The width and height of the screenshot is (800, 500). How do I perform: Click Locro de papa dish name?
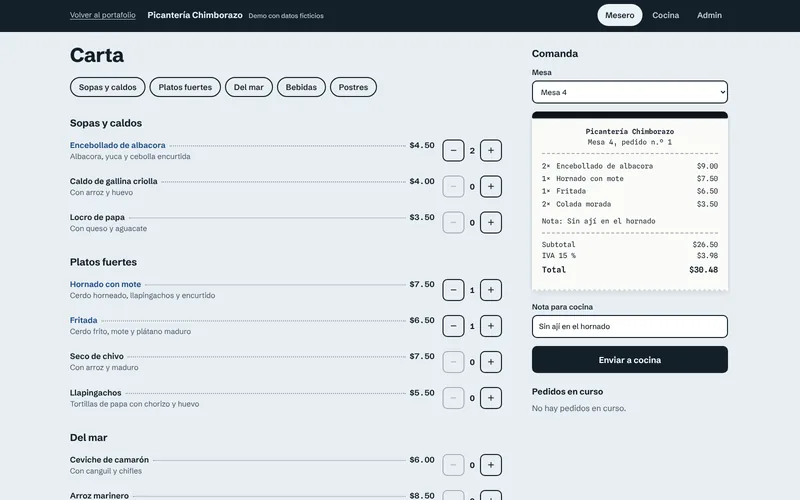click(x=97, y=217)
